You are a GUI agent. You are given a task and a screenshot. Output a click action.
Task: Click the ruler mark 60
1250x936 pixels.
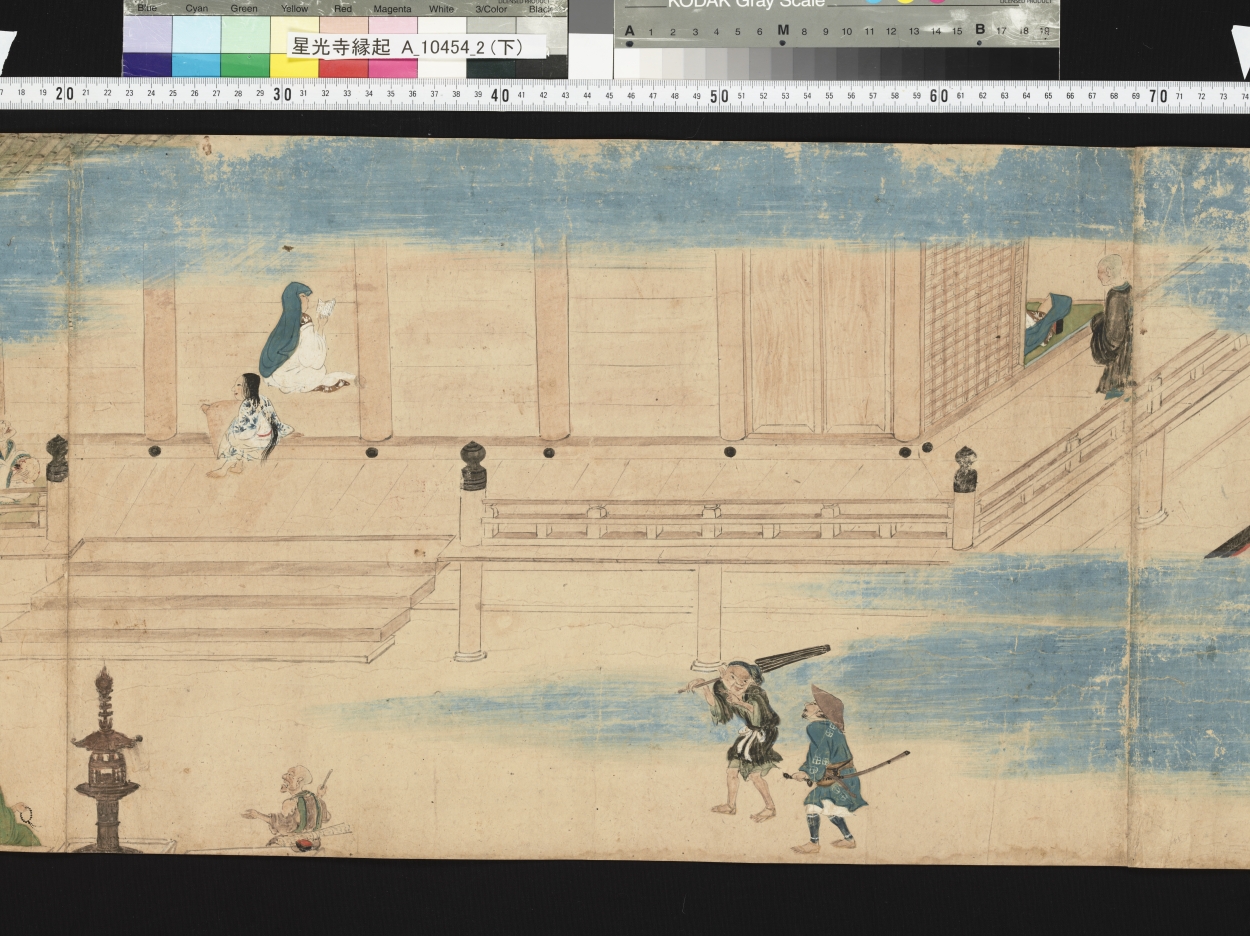click(937, 95)
